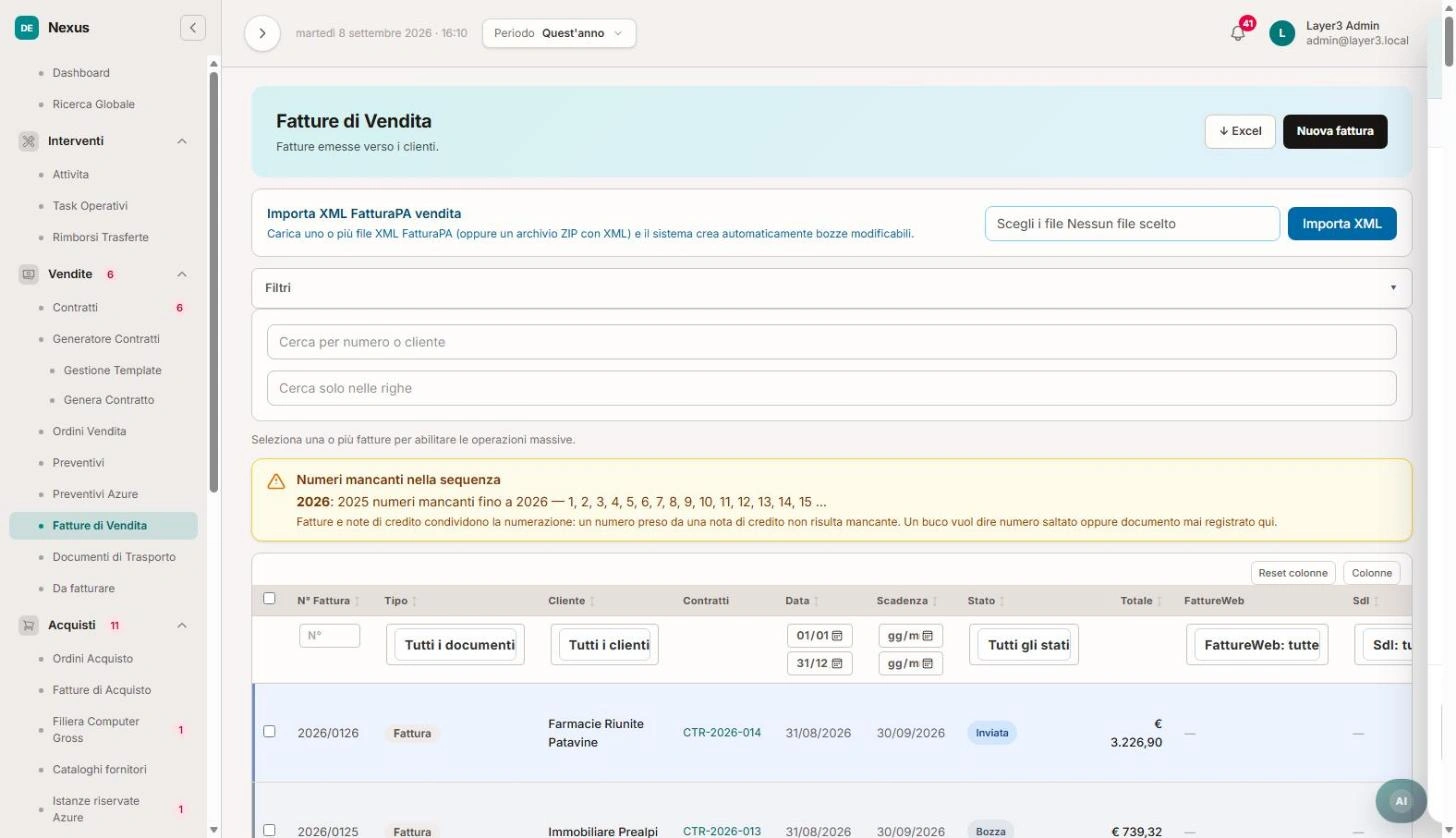Click the warning triangle in the missing numbers alert

pyautogui.click(x=276, y=481)
